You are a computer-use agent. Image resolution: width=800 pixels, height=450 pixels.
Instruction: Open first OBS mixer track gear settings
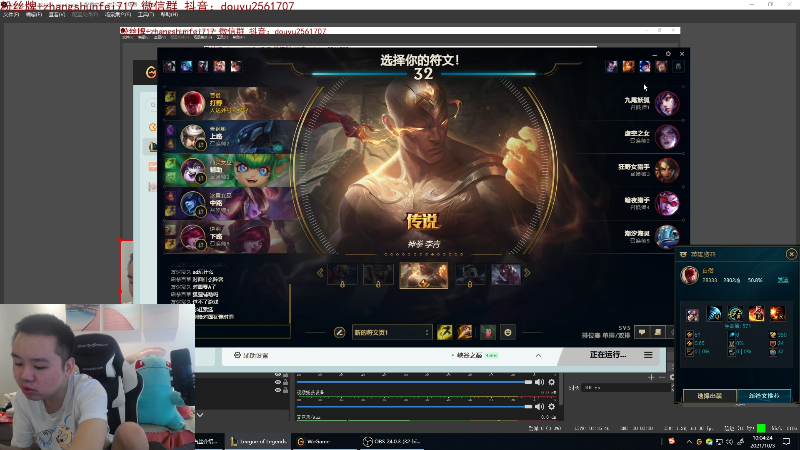coord(552,382)
